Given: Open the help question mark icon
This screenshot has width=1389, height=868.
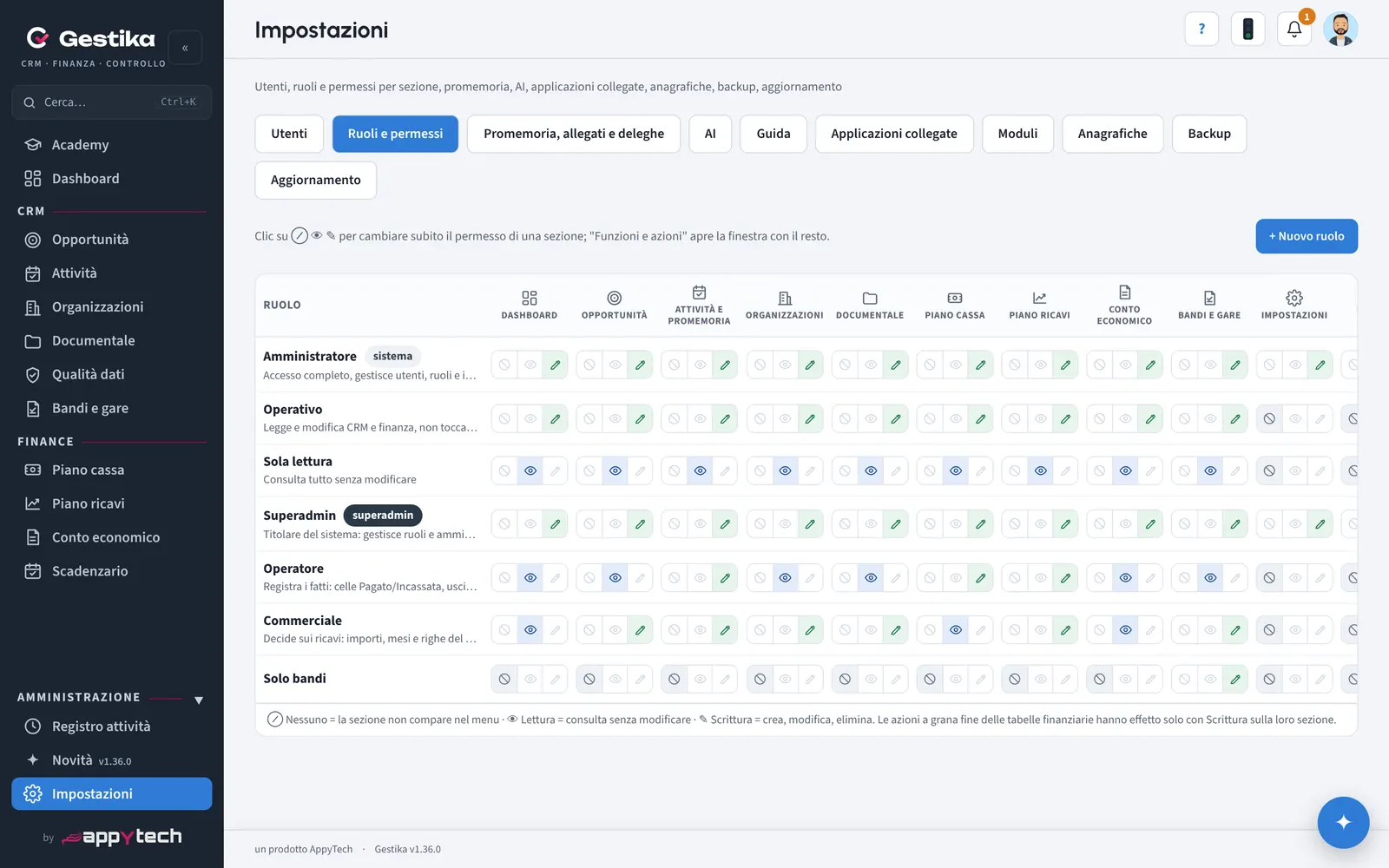Looking at the screenshot, I should (1201, 29).
